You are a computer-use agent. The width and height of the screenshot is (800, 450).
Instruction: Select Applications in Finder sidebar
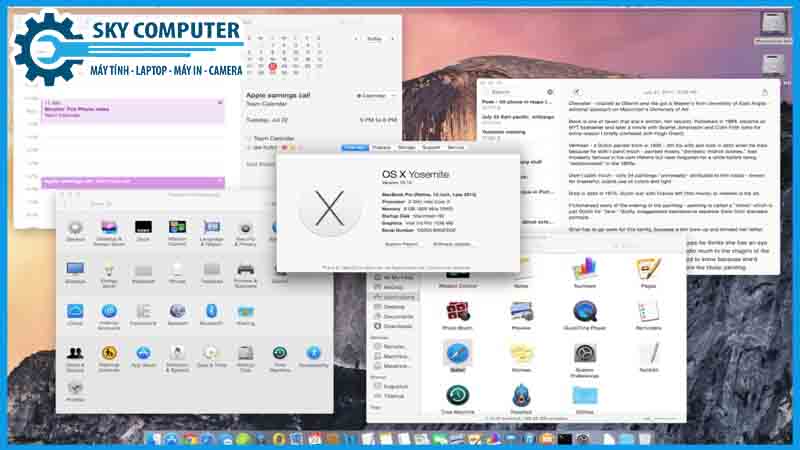[394, 297]
